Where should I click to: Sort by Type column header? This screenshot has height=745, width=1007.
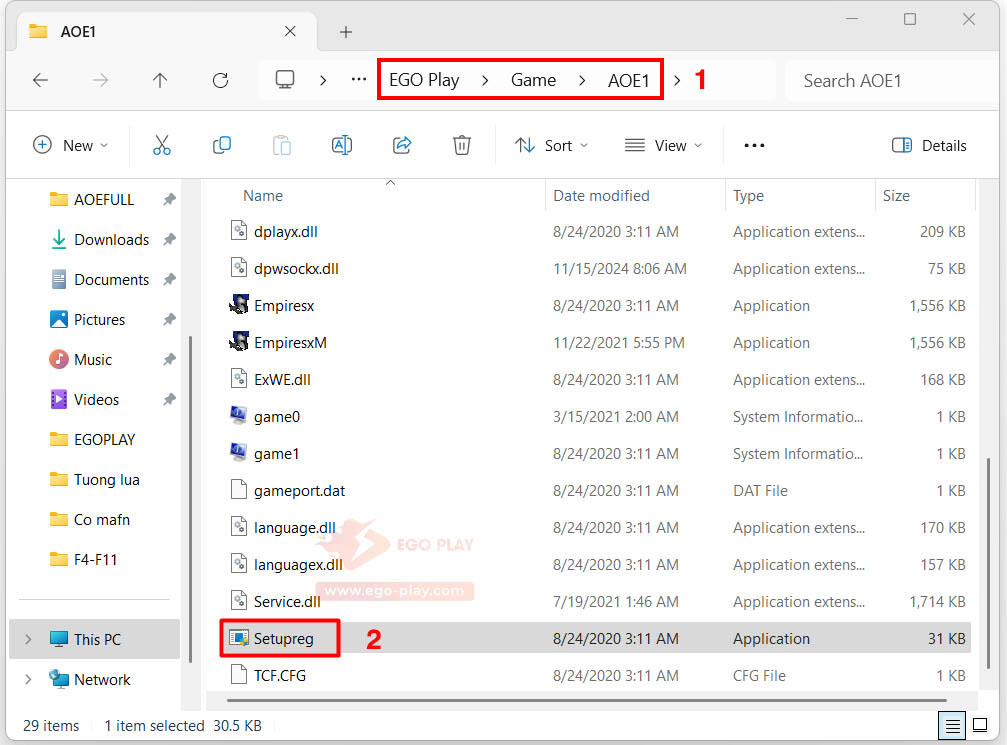(x=748, y=196)
